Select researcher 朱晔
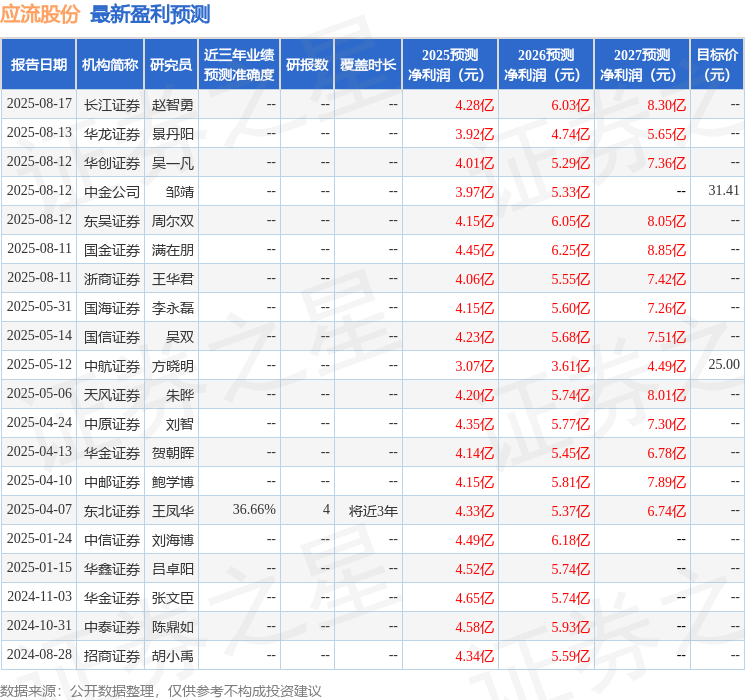The height and width of the screenshot is (700, 745). pos(180,395)
